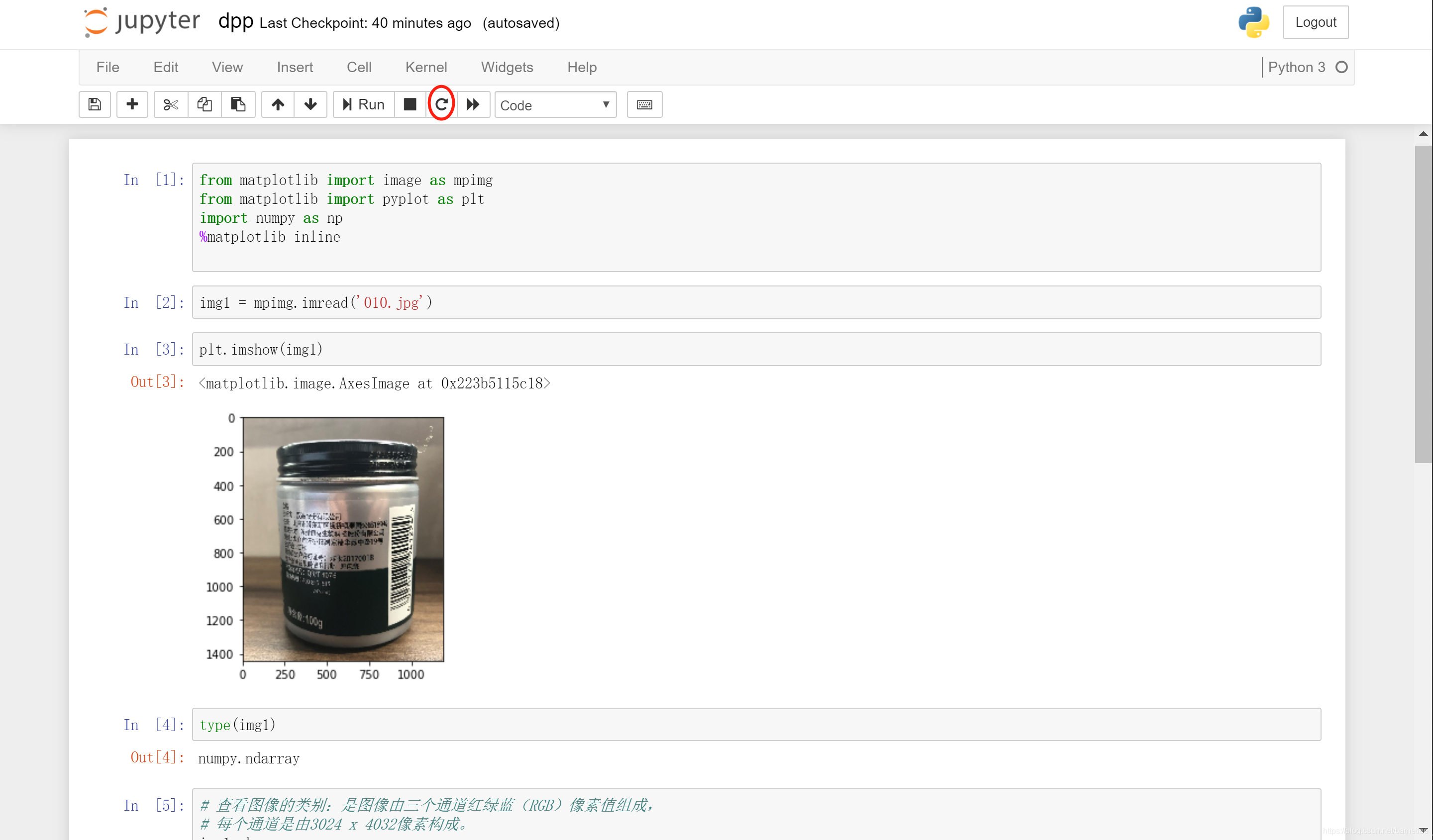Restart the kernel circled icon

click(441, 104)
